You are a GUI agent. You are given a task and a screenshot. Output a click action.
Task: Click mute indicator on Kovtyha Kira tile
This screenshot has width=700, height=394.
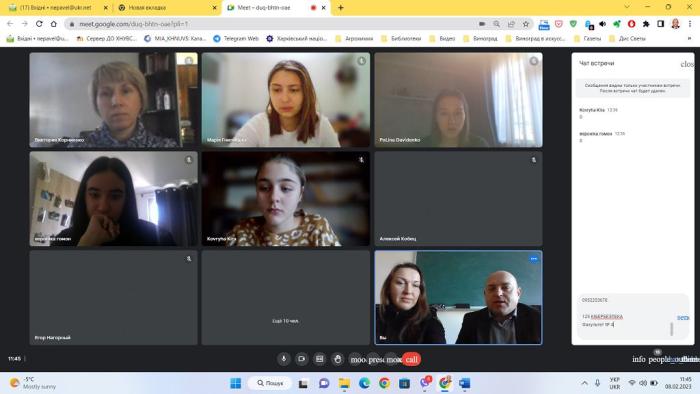click(x=361, y=160)
